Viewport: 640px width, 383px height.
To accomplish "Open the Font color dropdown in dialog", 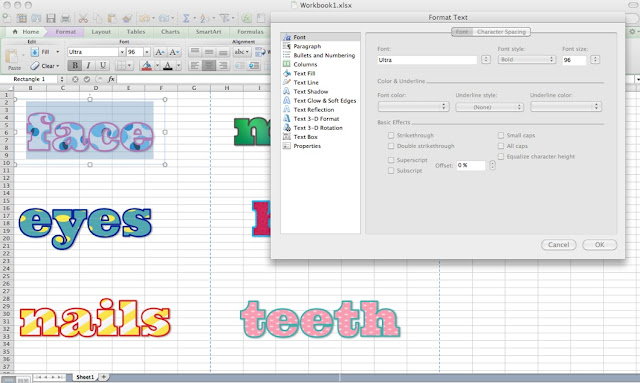I will click(413, 107).
